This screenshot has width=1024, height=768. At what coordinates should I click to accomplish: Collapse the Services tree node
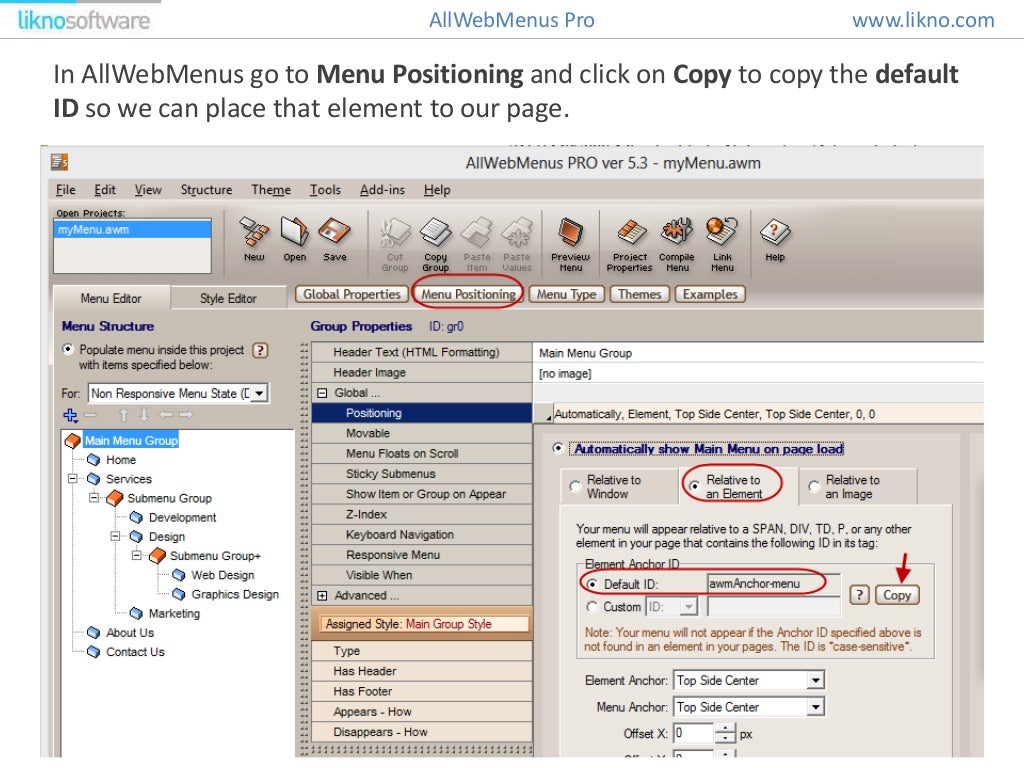tap(72, 479)
